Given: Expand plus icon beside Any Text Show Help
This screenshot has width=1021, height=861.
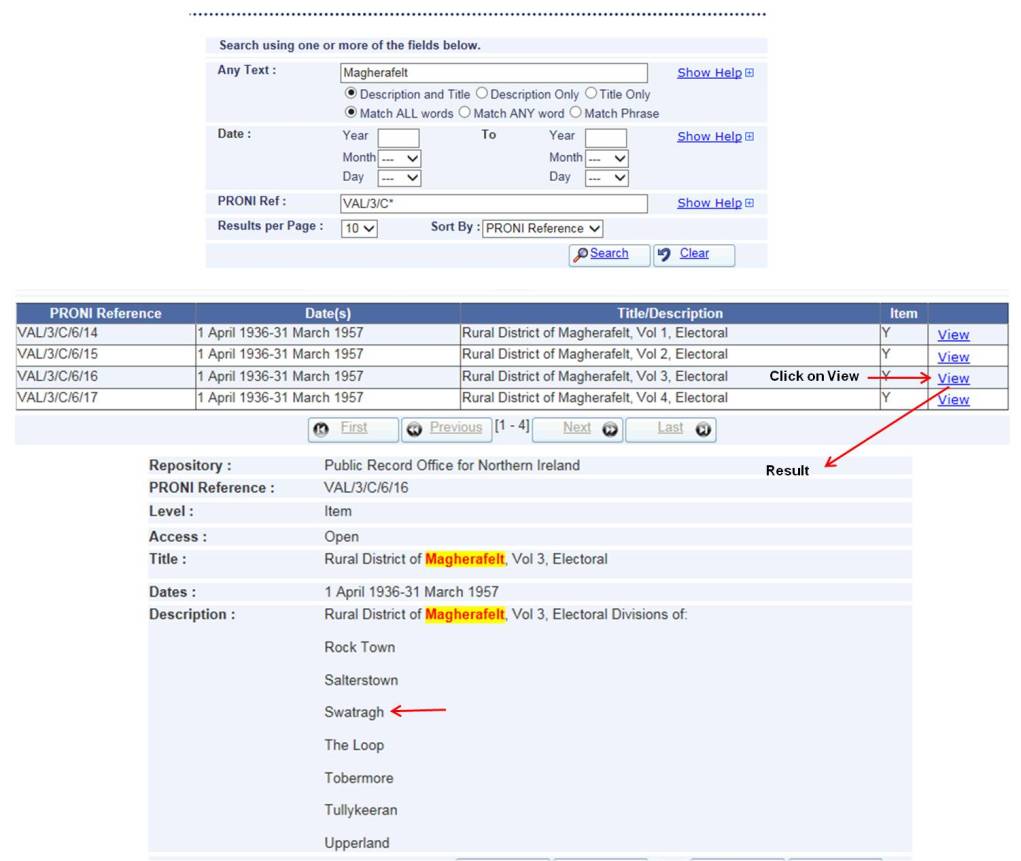Looking at the screenshot, I should (x=749, y=73).
